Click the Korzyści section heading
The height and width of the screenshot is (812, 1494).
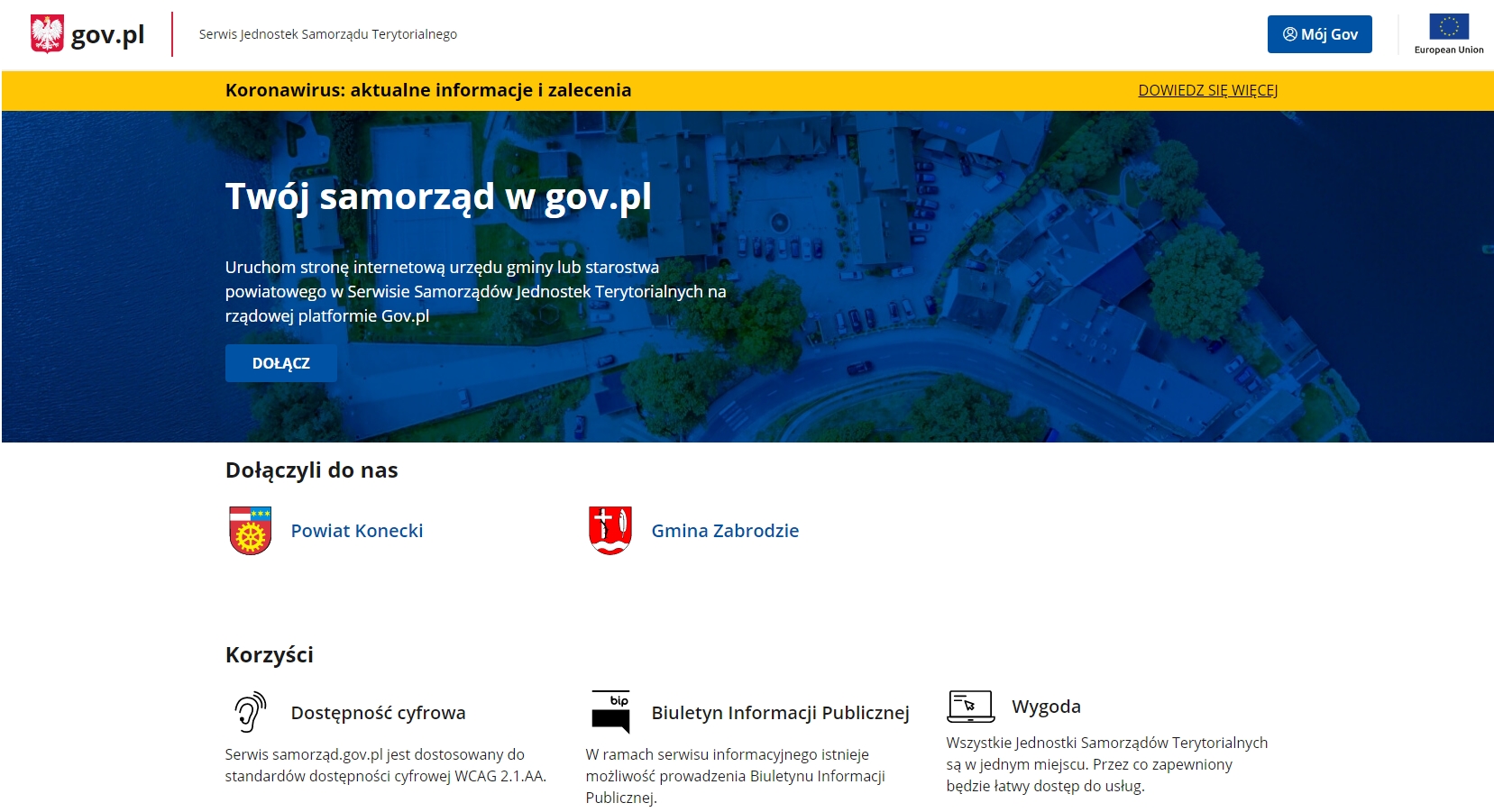270,655
